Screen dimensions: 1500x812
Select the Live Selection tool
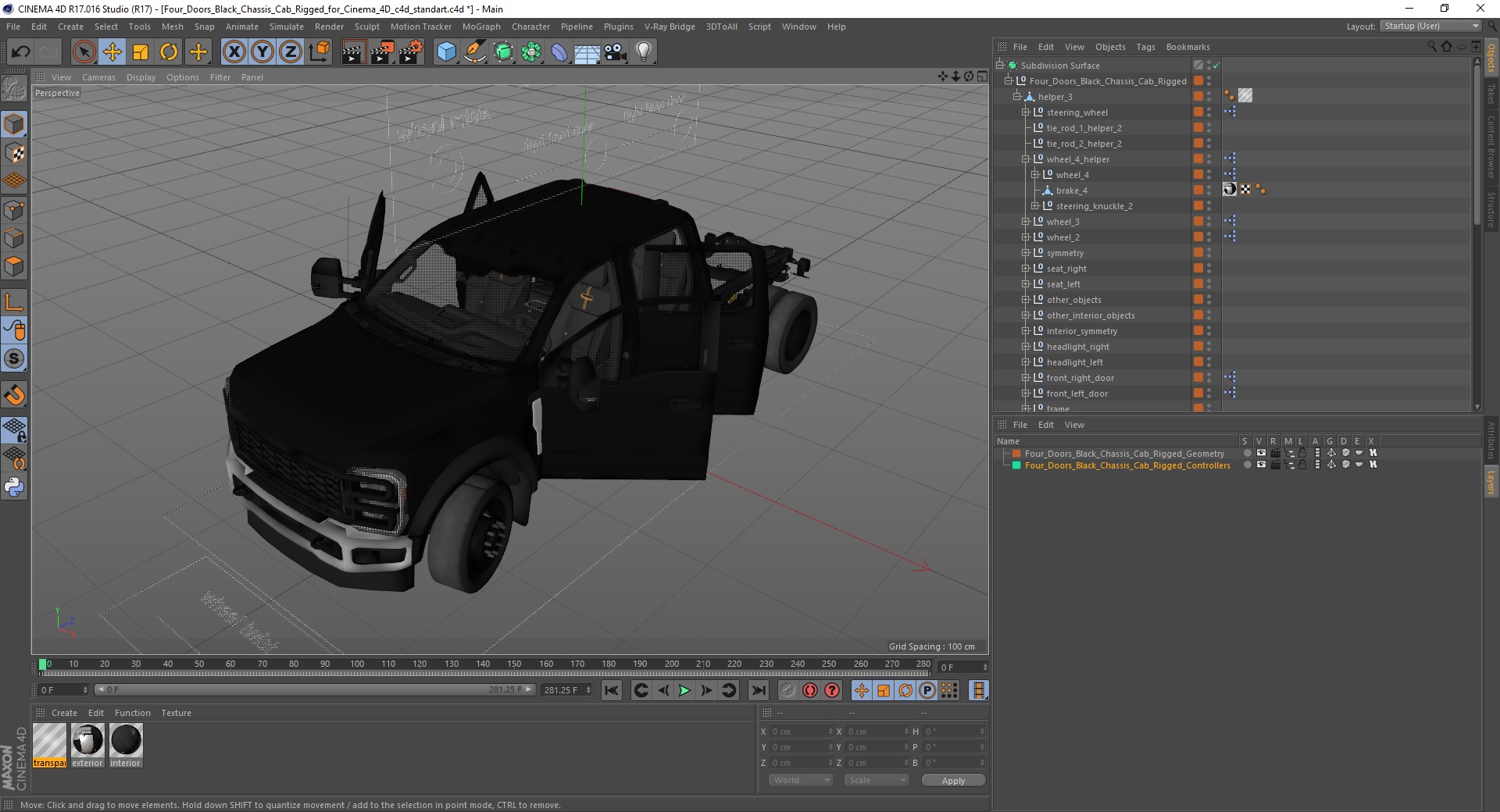(x=84, y=52)
